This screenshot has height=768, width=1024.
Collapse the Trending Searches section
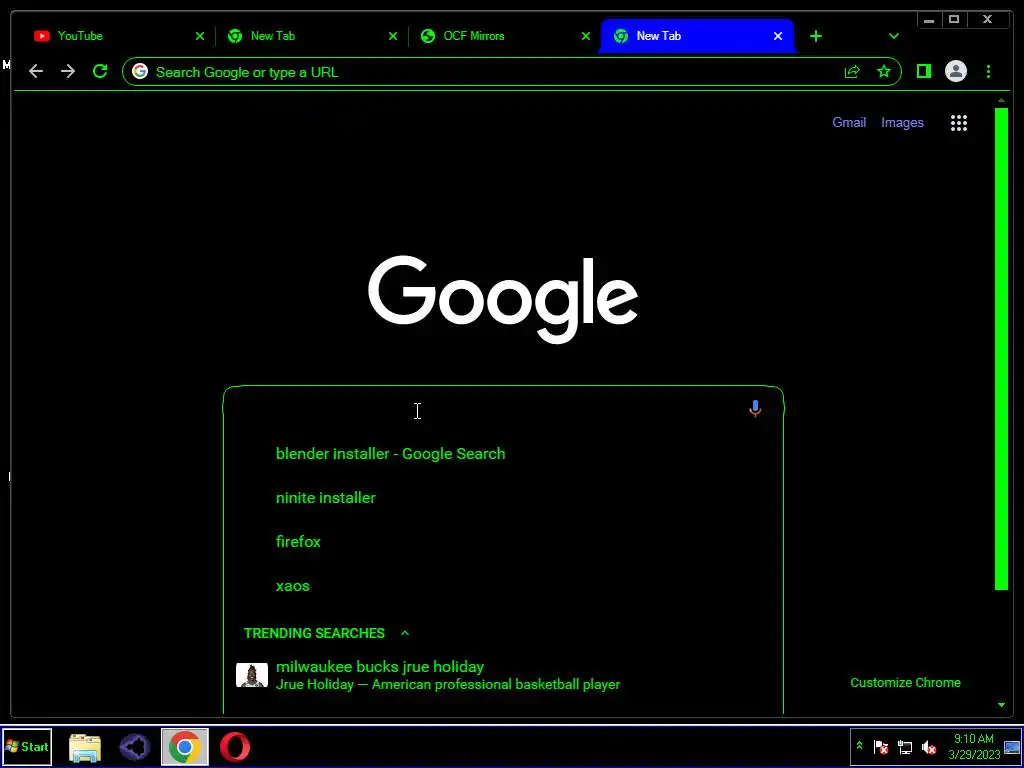(x=405, y=633)
